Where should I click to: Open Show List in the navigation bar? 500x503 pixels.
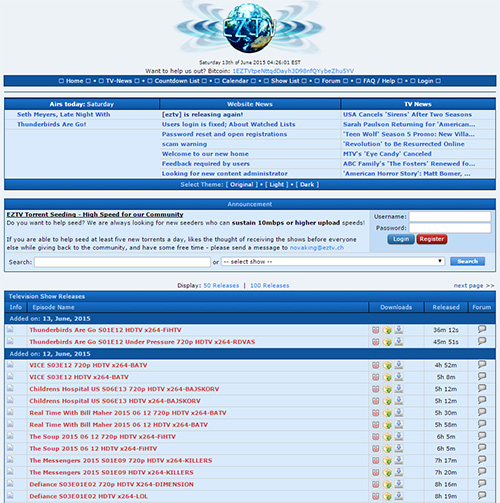click(285, 81)
